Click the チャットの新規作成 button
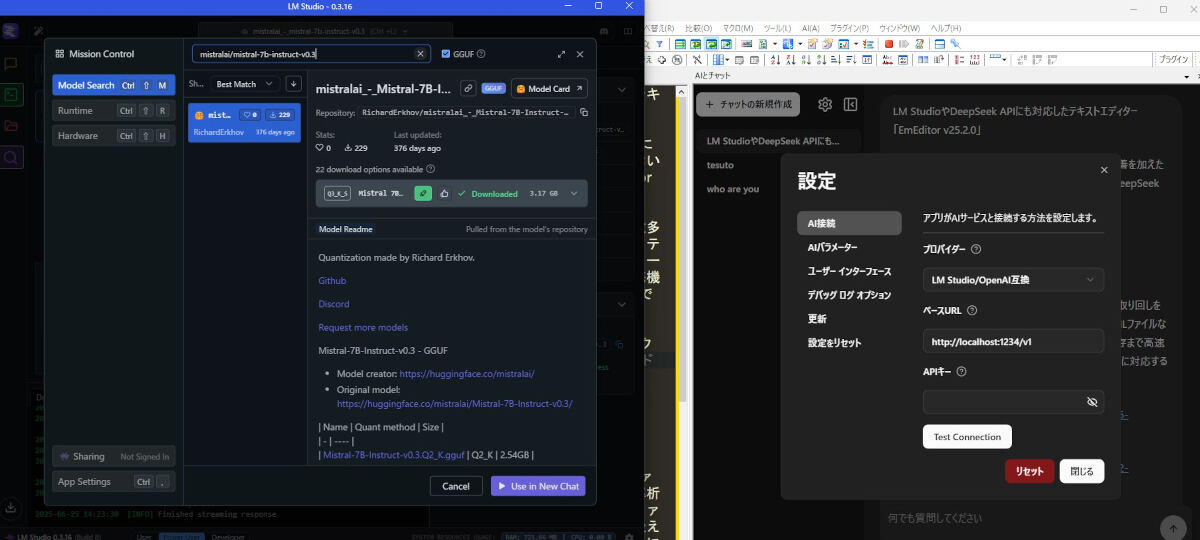Viewport: 1200px width, 540px height. coord(748,104)
